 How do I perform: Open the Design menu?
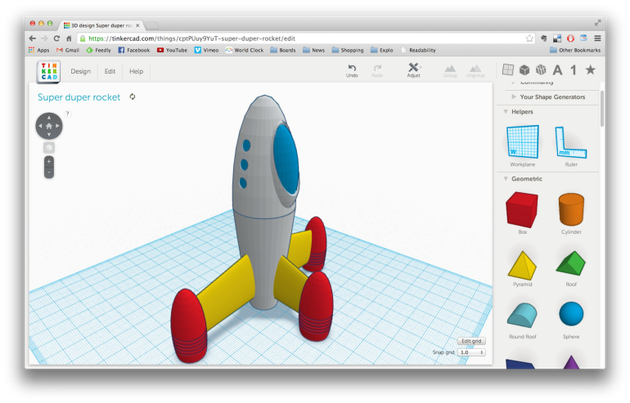(x=80, y=71)
